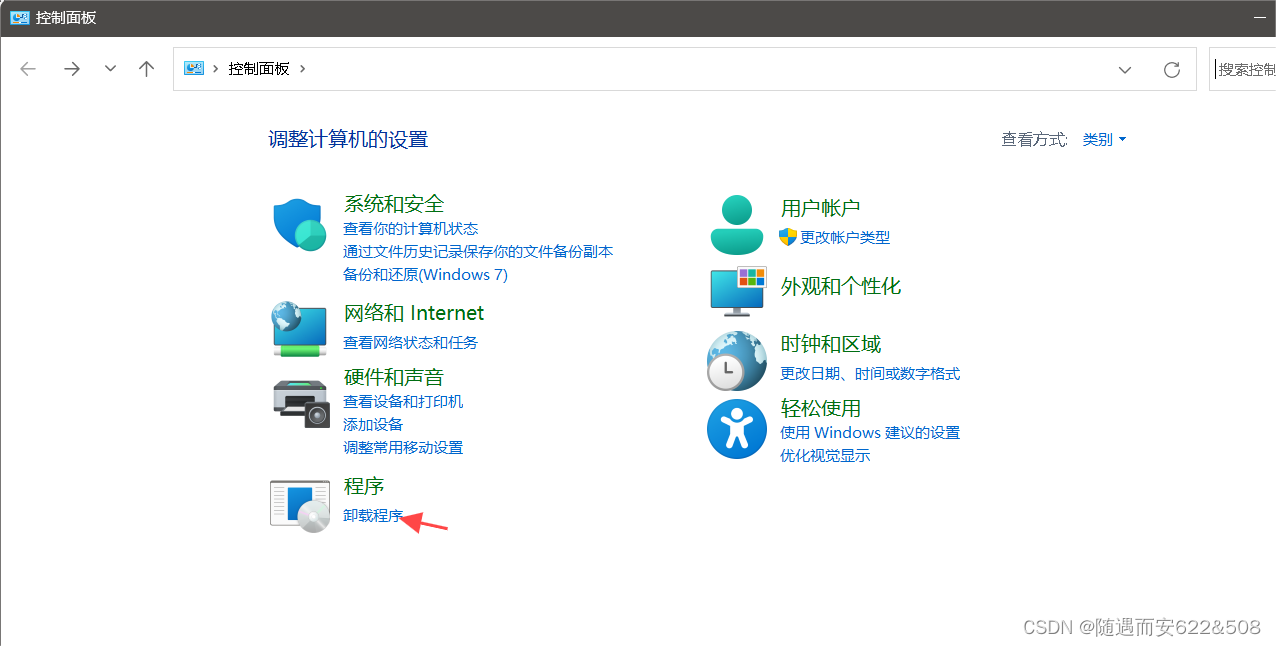Open 调整常用移动设置 link
The width and height of the screenshot is (1276, 646).
click(403, 448)
